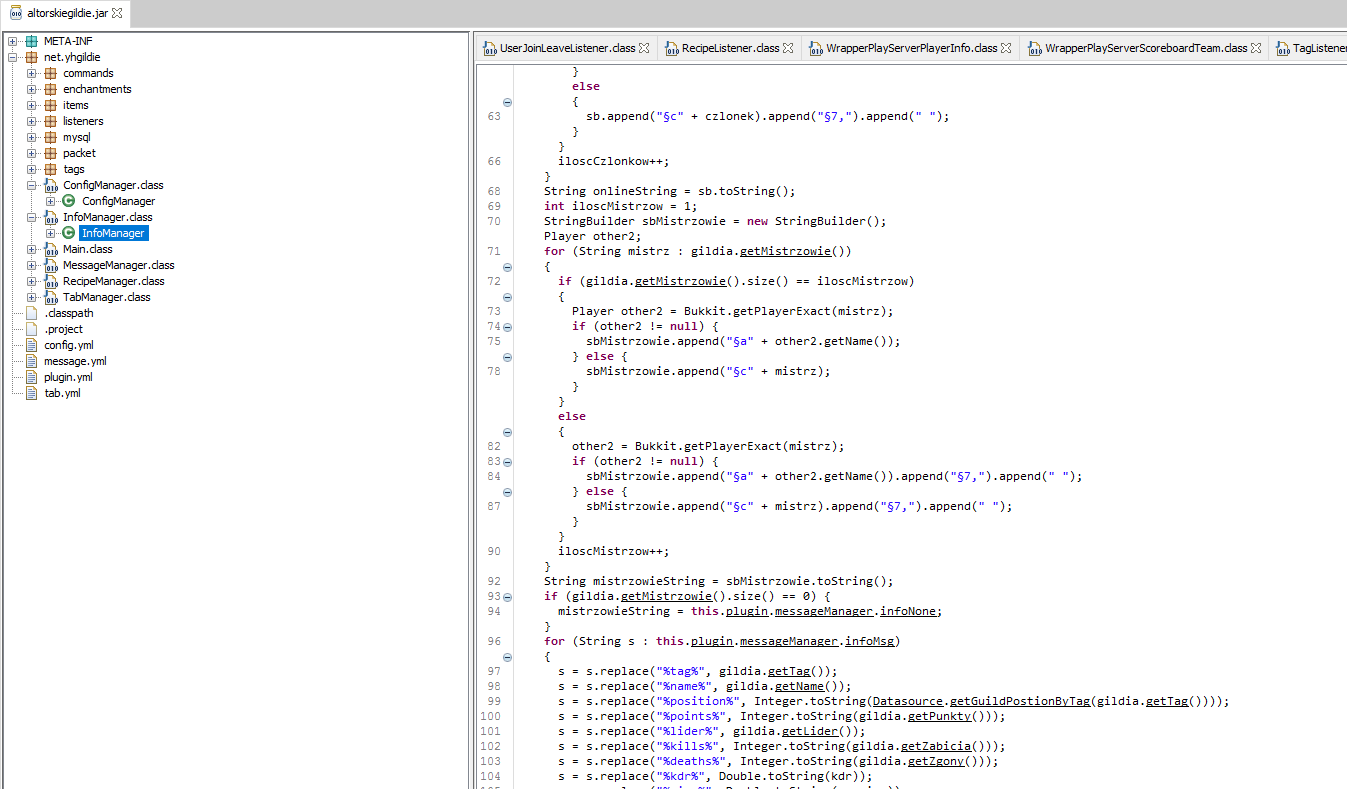Follow the getGuildPostionByTag method link

pyautogui.click(x=1019, y=701)
